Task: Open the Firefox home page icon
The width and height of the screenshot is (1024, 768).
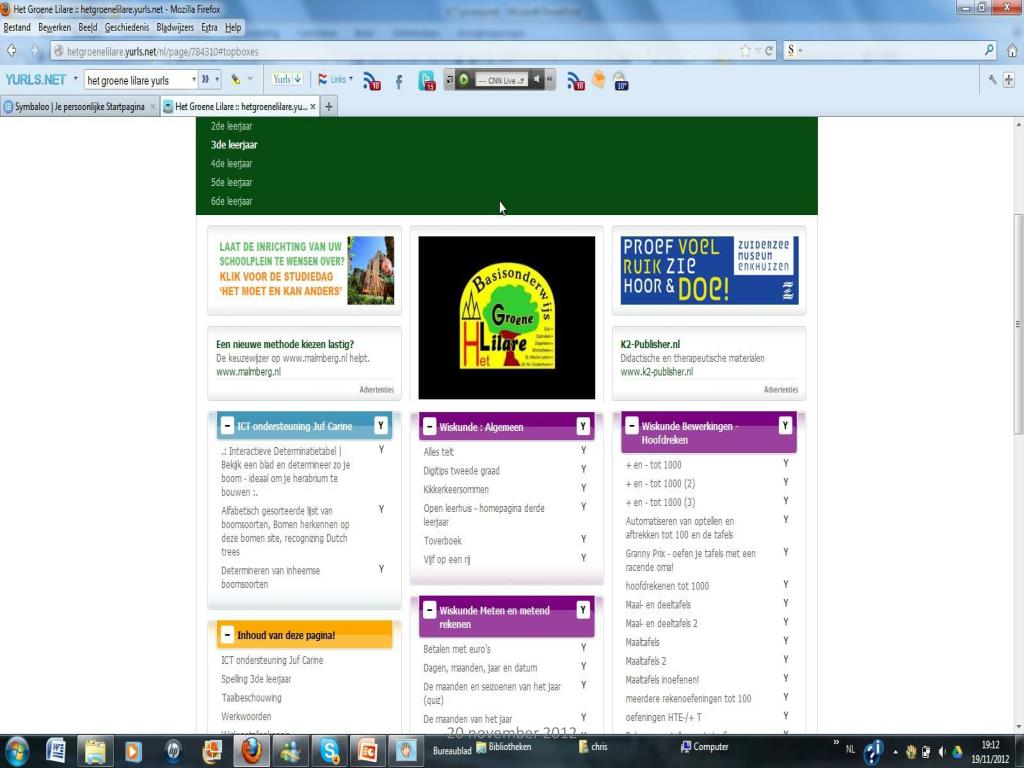Action: click(1012, 50)
